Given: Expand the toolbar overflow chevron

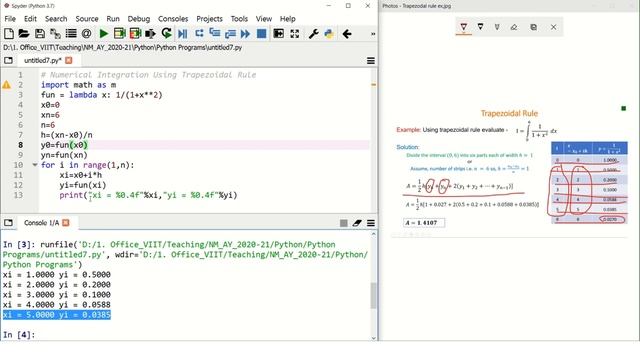Looking at the screenshot, I should click(373, 34).
